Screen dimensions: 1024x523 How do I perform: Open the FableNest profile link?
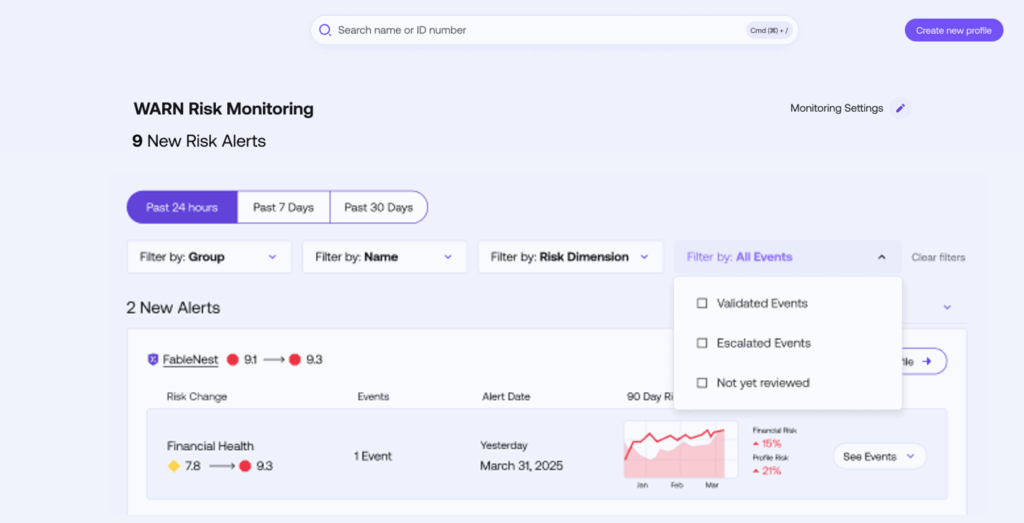pyautogui.click(x=190, y=360)
